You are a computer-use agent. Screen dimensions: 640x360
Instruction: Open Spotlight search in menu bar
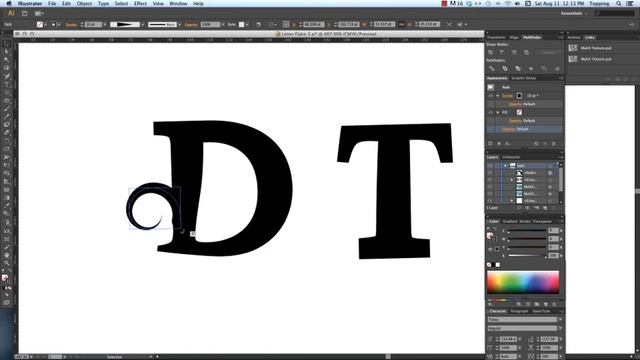click(x=619, y=3)
